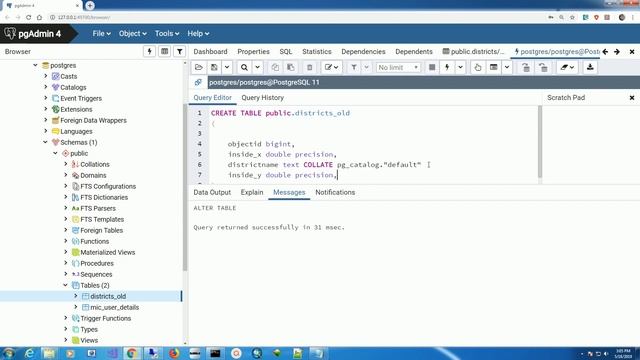Screen dimensions: 640x360
Task: Switch to the Statistics tab
Action: pyautogui.click(x=317, y=51)
